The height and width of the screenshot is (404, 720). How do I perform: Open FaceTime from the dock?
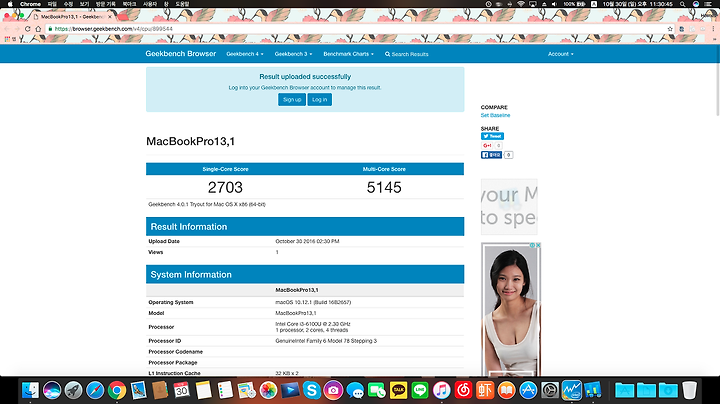pos(377,390)
